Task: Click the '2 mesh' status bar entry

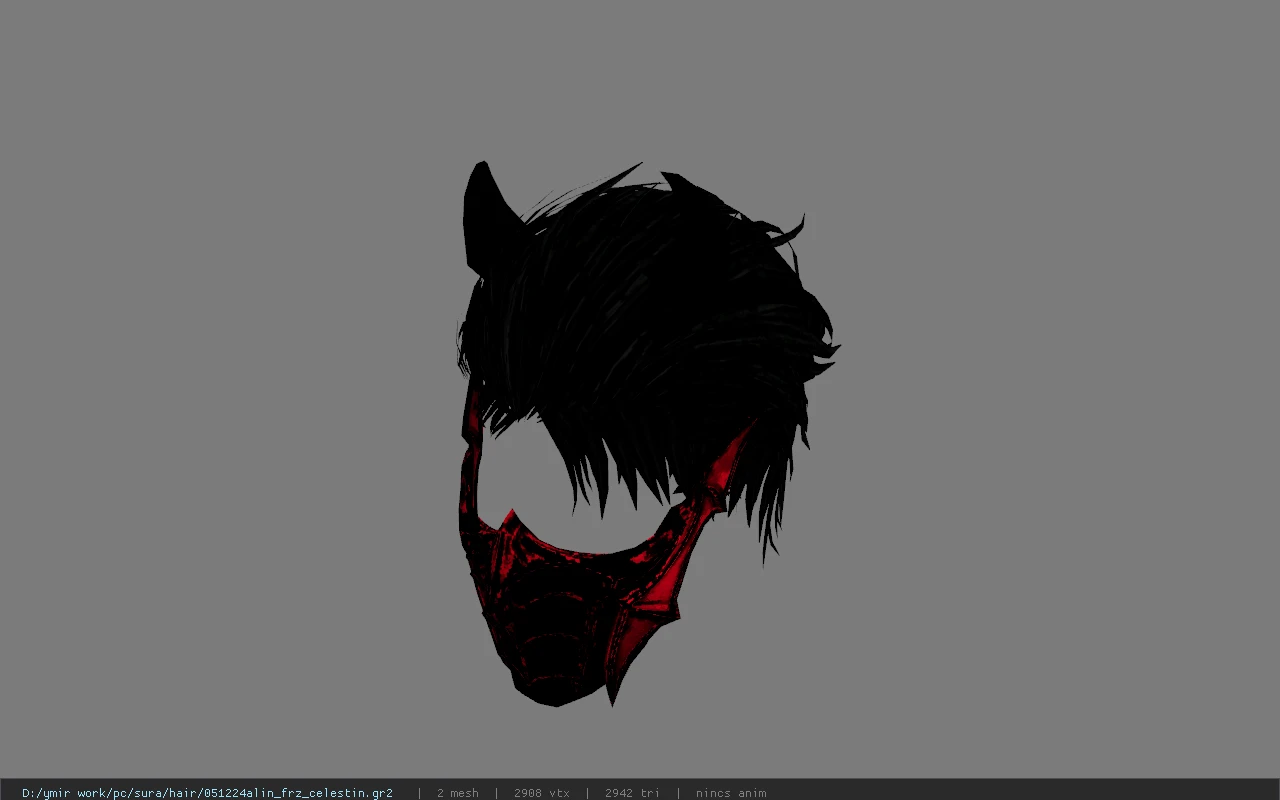Action: tap(458, 793)
